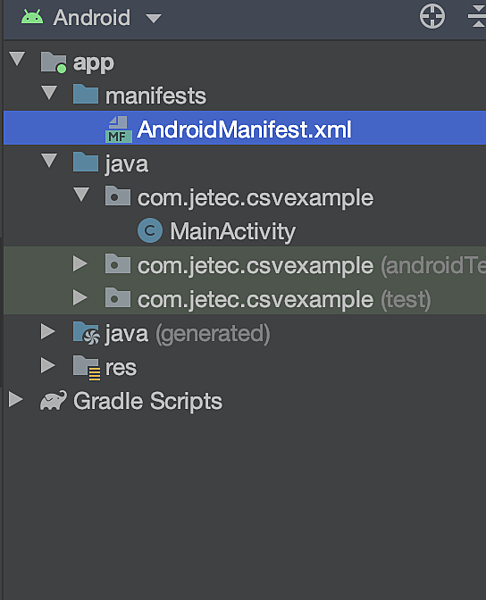Select the manifests folder
Viewport: 486px width, 600px height.
pos(155,96)
